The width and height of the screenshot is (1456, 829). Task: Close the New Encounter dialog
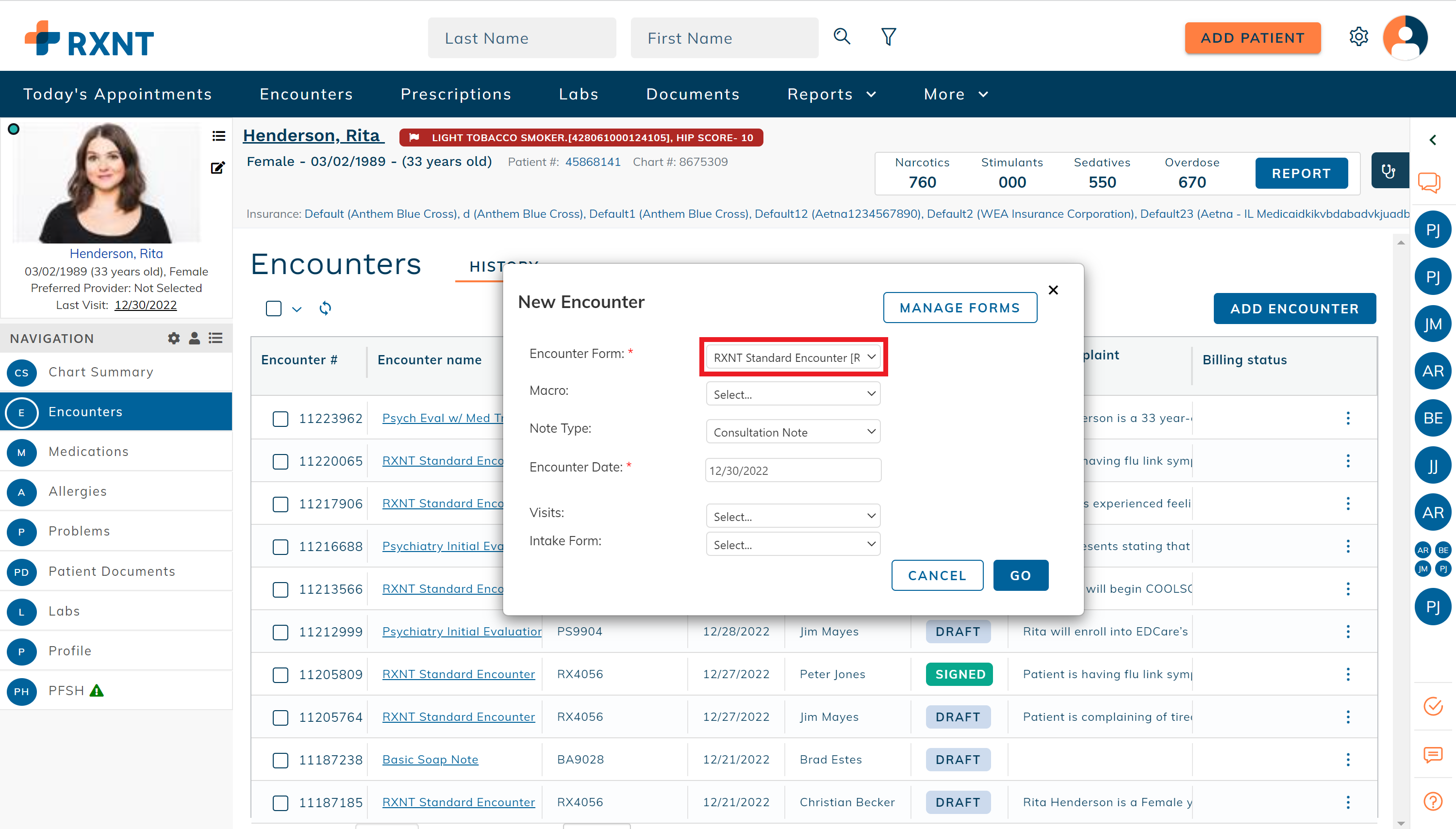point(1053,291)
